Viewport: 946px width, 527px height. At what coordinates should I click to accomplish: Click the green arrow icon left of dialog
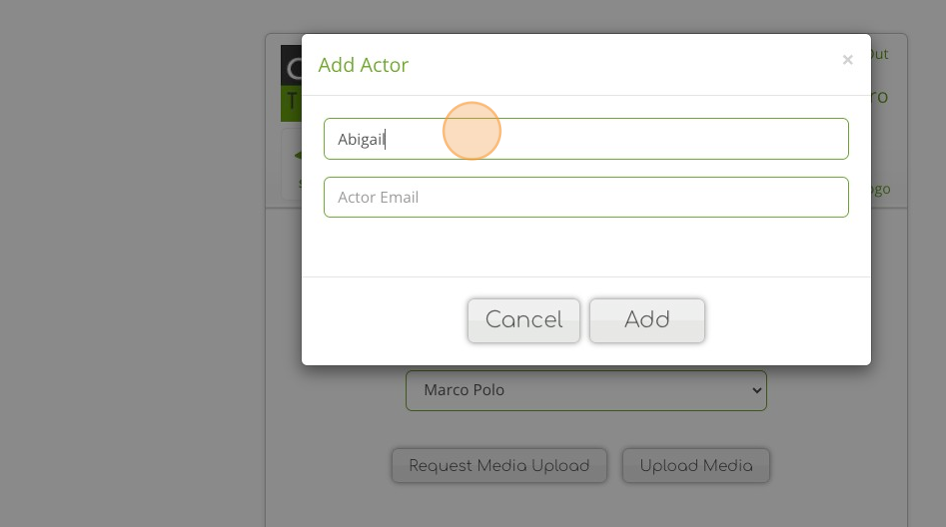click(296, 155)
